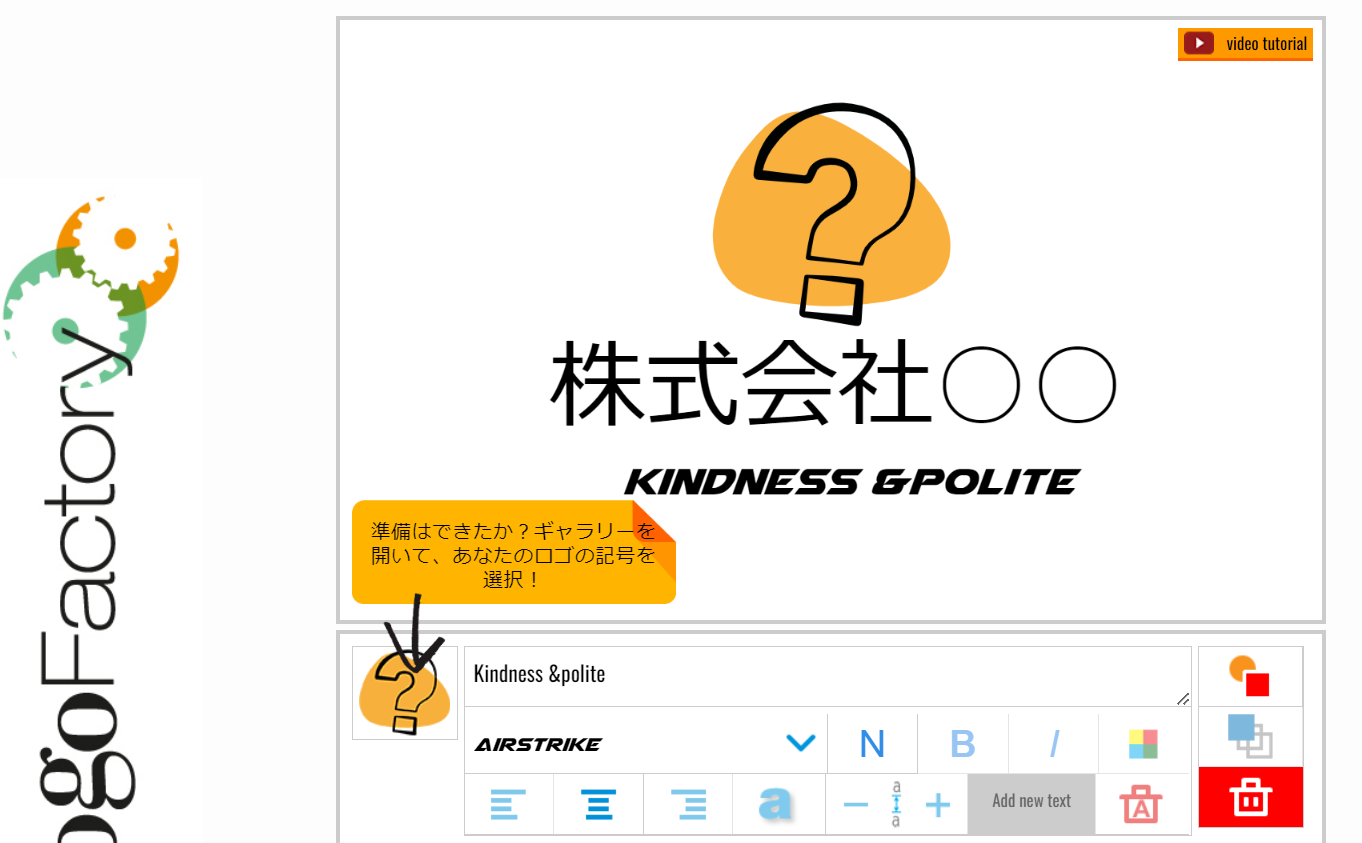The width and height of the screenshot is (1362, 843).
Task: Toggle bold (B) text style
Action: pos(962,744)
